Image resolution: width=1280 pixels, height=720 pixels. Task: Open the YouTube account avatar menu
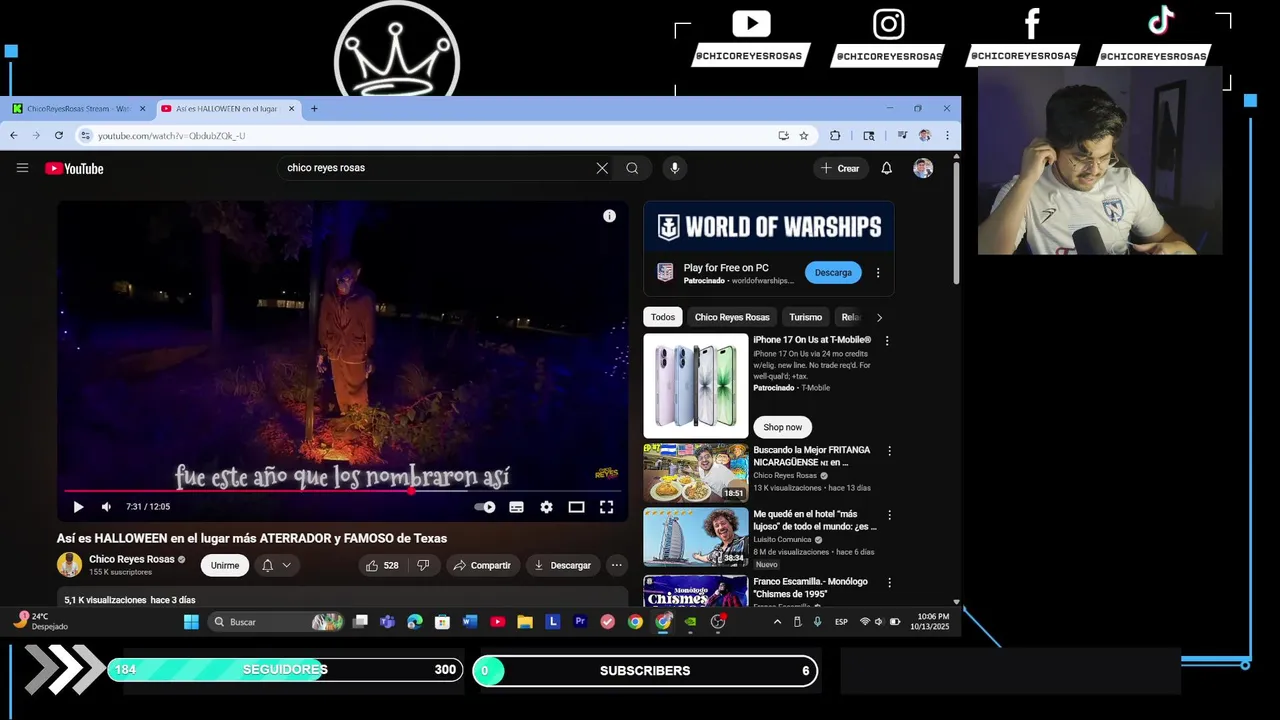[x=923, y=168]
